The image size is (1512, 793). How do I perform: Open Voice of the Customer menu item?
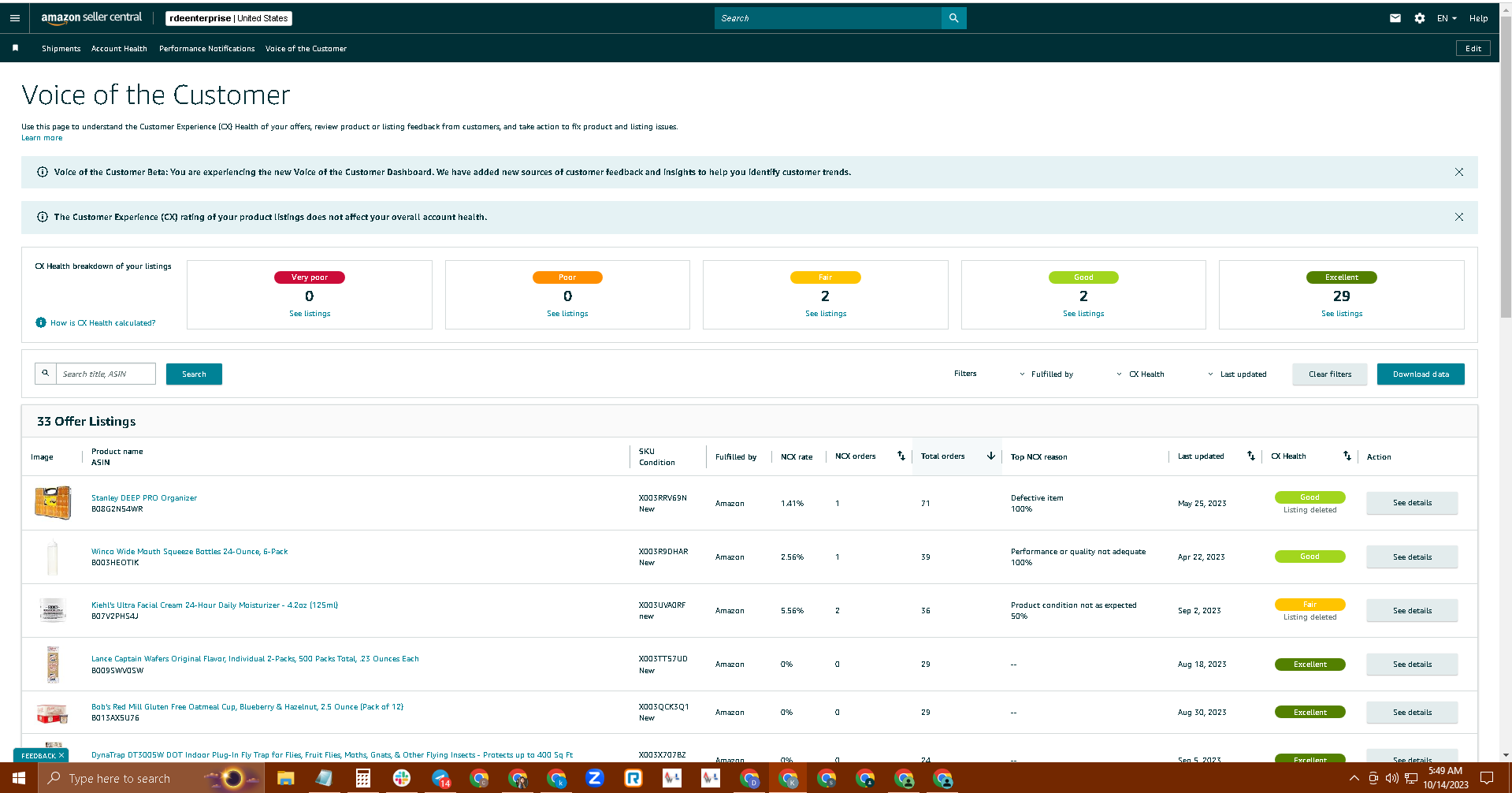point(306,48)
